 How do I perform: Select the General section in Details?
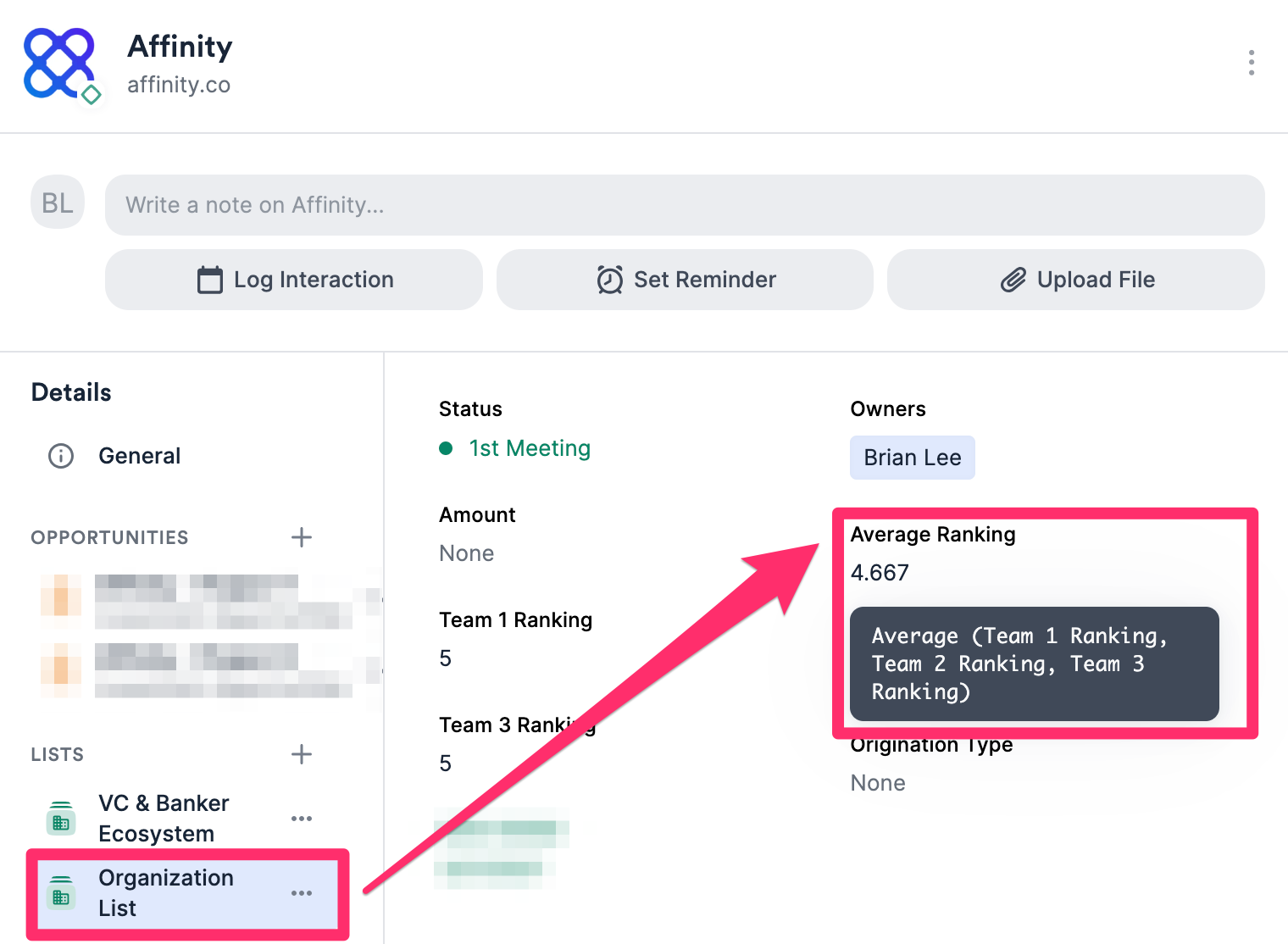[x=140, y=456]
